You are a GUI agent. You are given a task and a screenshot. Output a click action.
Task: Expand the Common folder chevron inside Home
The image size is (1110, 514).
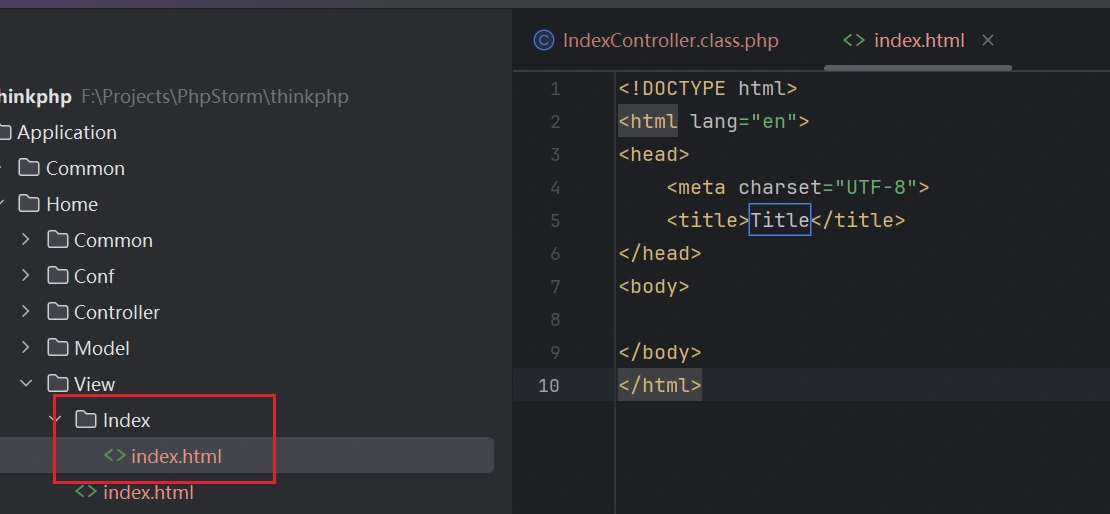coord(27,240)
